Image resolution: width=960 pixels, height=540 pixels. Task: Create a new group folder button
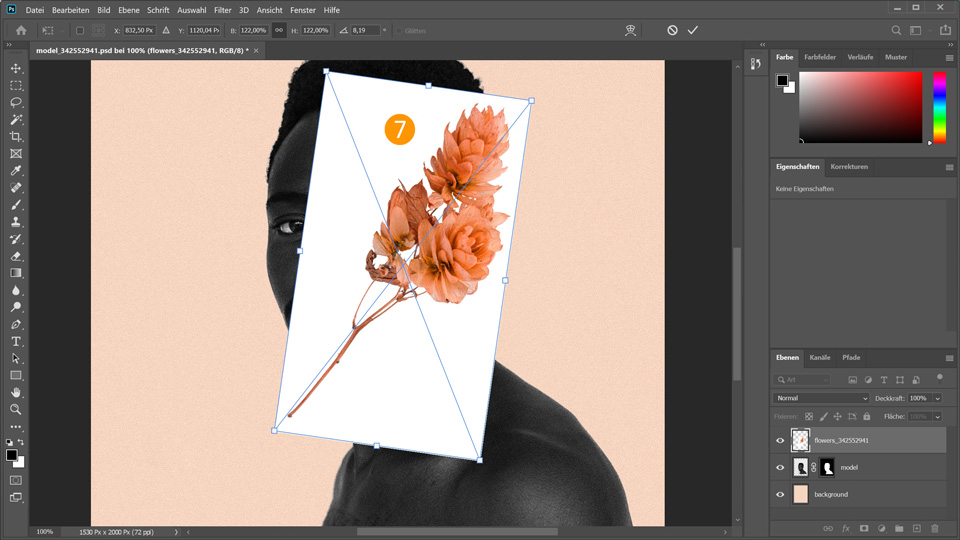point(899,528)
